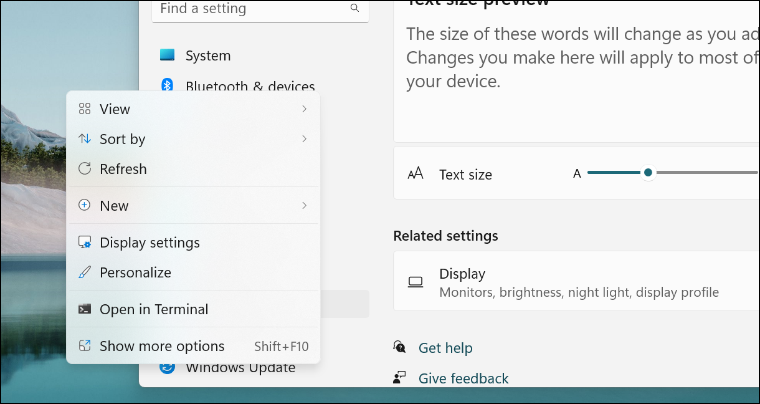This screenshot has width=760, height=404.
Task: Click the Refresh circular arrow icon
Action: (x=85, y=169)
